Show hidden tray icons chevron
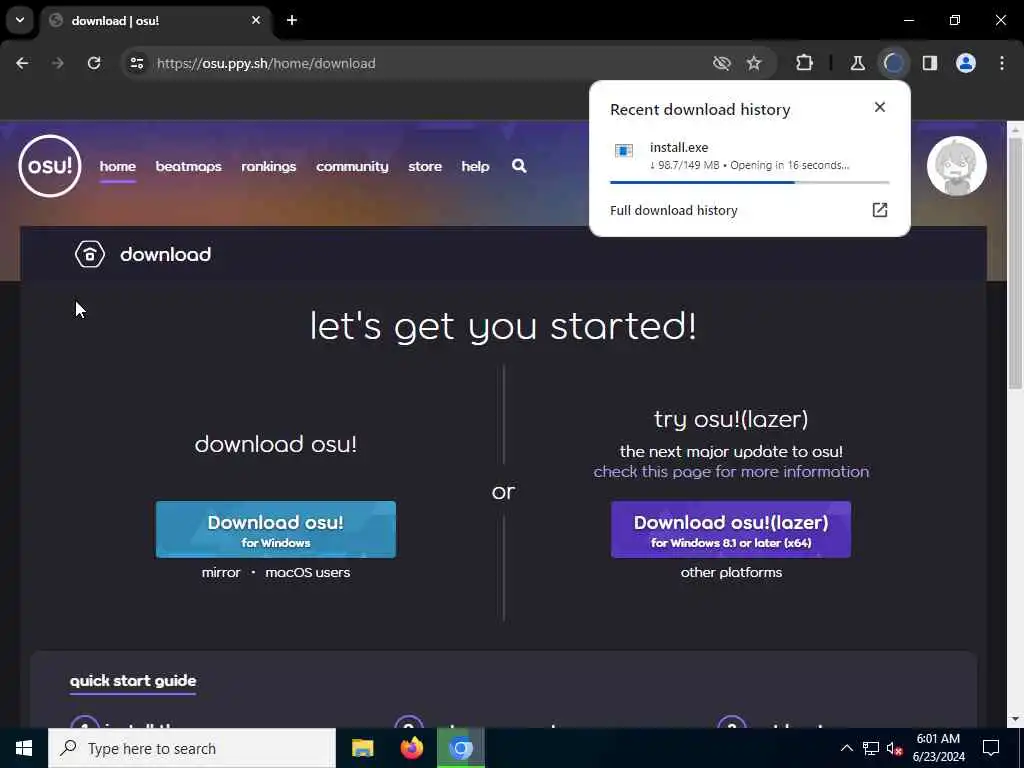 point(846,748)
